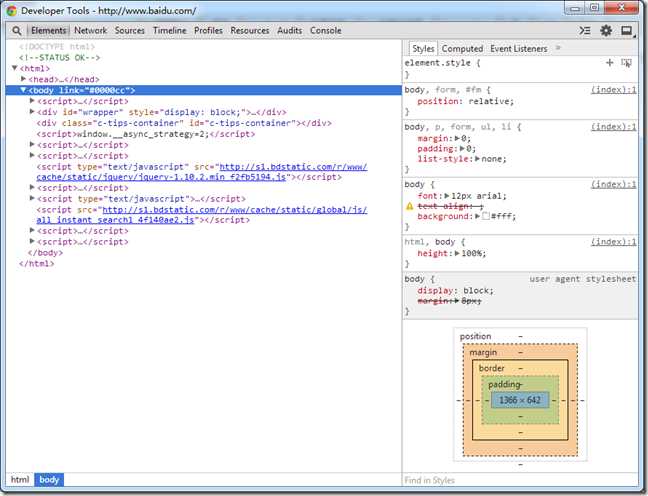The width and height of the screenshot is (648, 496).
Task: Open (index):1 link for body, form, #fm rule
Action: click(x=613, y=90)
